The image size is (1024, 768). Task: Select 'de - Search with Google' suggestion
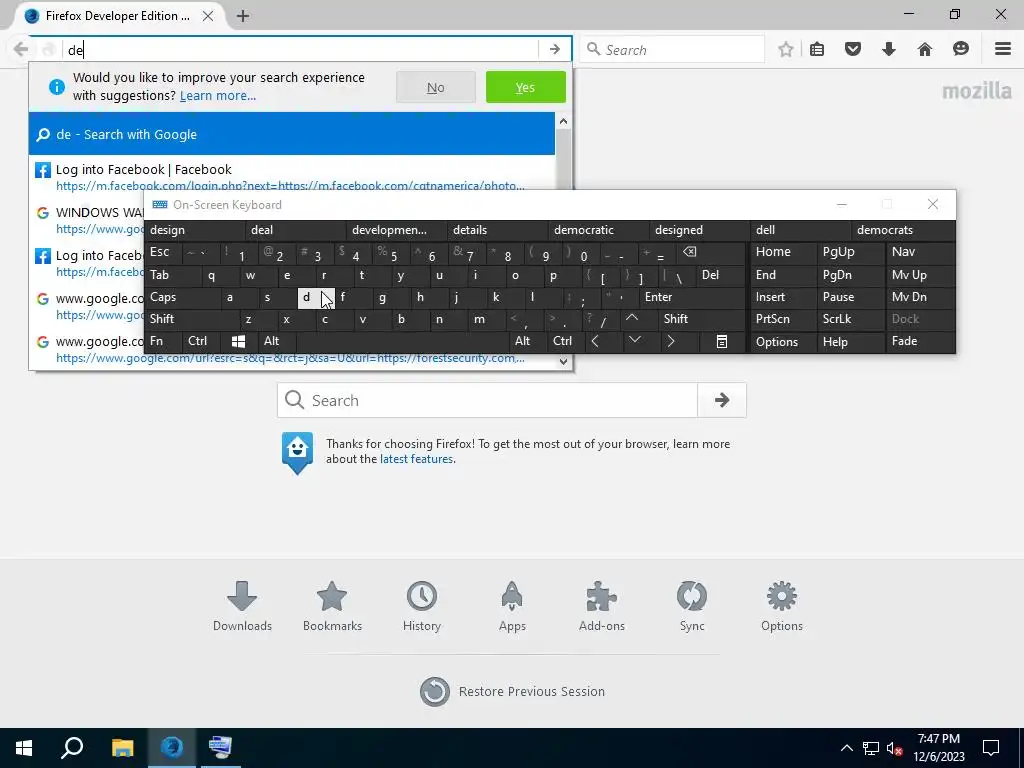point(292,135)
